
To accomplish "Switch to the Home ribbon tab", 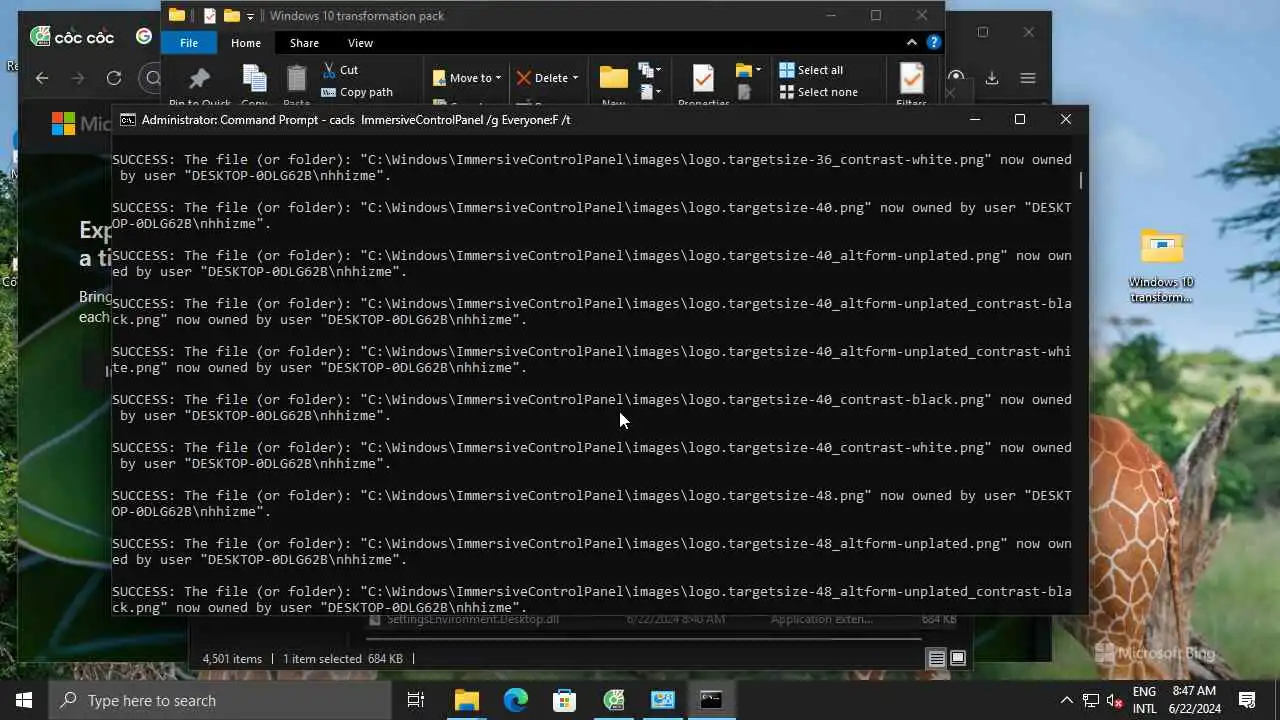I will 246,43.
